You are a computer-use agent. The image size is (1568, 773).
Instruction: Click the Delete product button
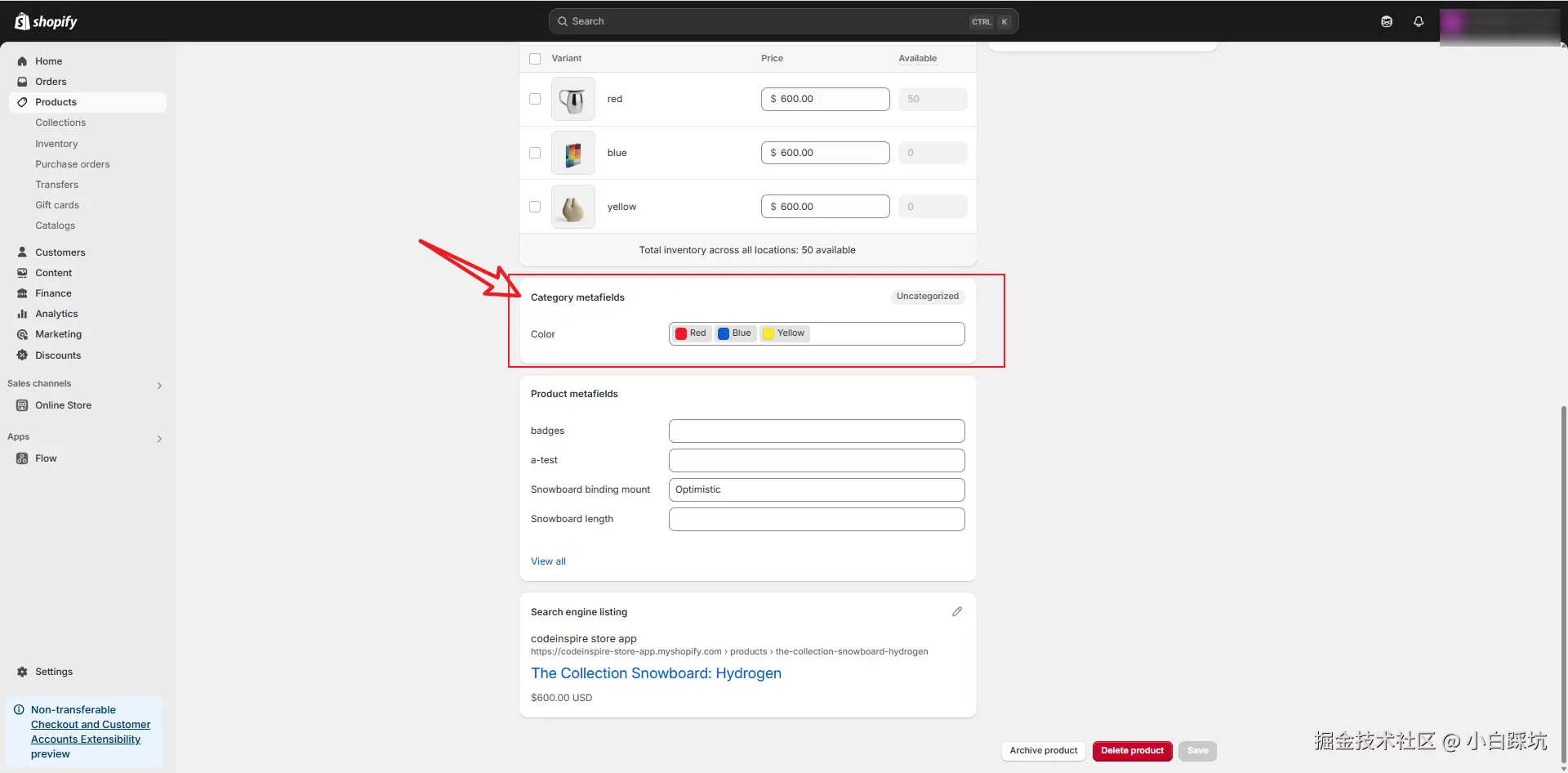click(x=1132, y=751)
